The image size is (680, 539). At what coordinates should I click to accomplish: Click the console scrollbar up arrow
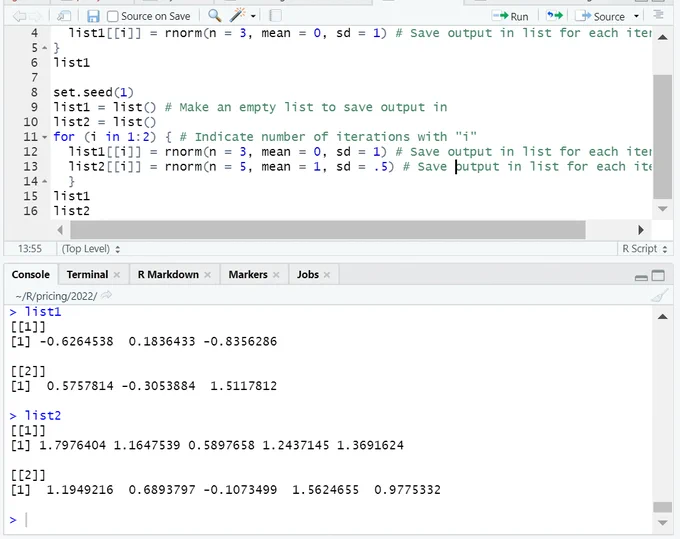pos(662,317)
